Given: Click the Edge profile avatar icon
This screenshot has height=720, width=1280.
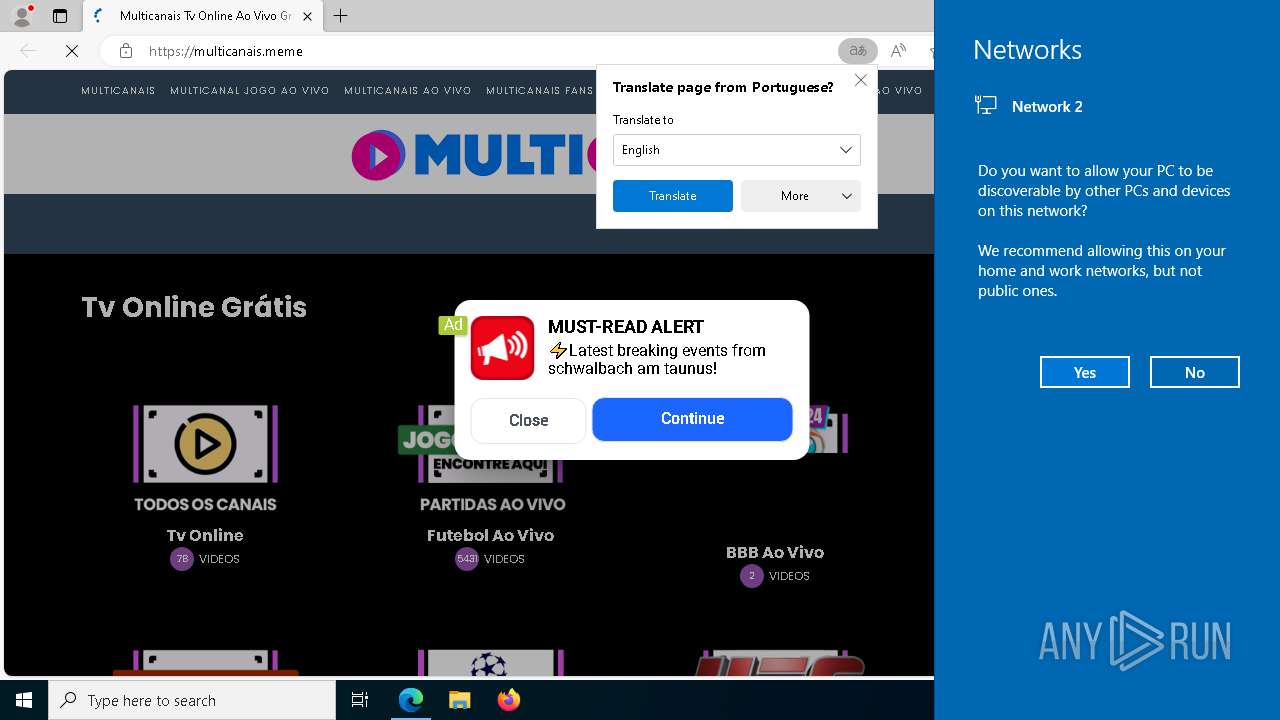Looking at the screenshot, I should tap(22, 16).
